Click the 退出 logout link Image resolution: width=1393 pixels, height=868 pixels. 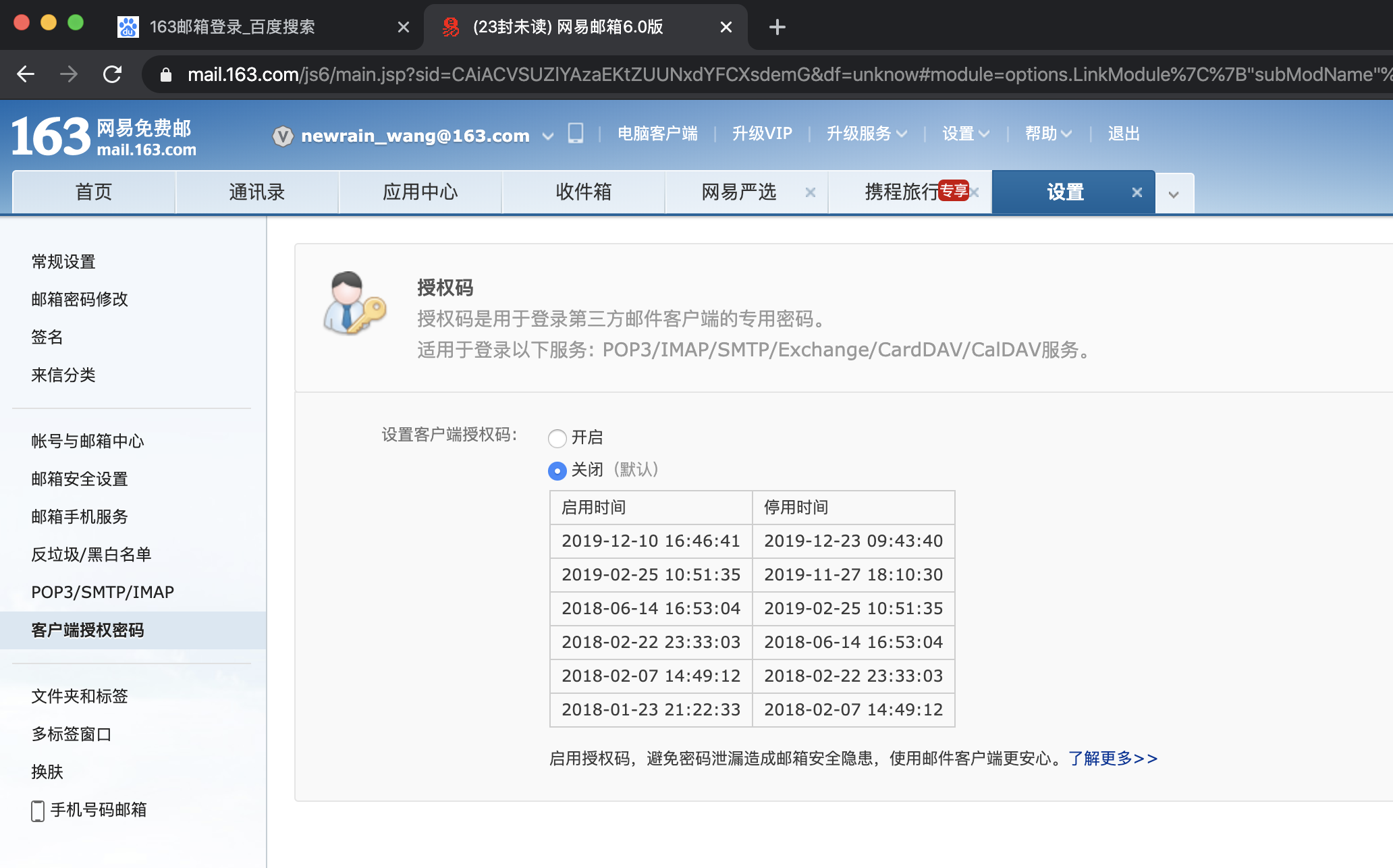click(x=1124, y=134)
